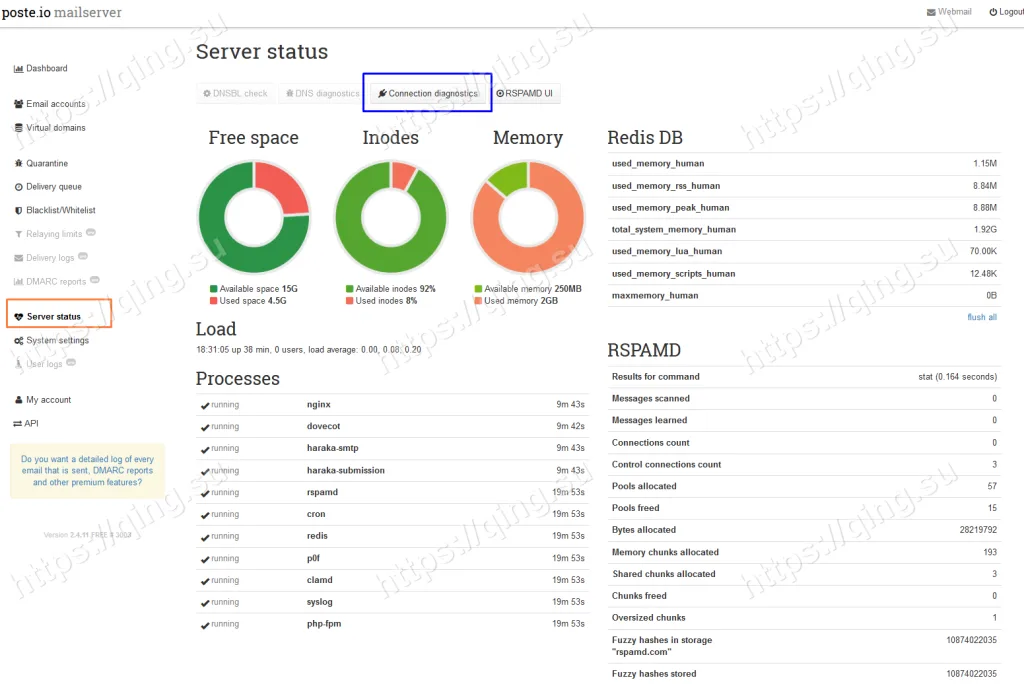Click the used_memory_human Redis row
The image size is (1024, 684).
pos(804,163)
